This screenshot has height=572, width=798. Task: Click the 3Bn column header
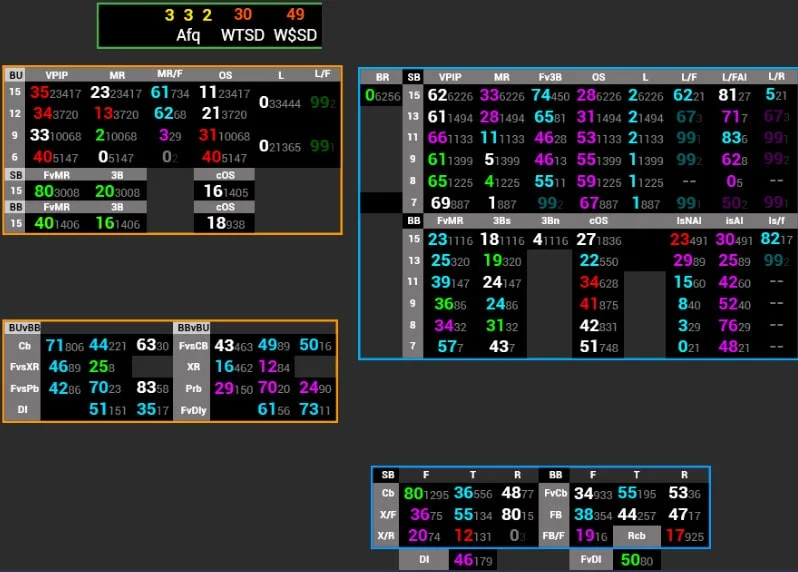point(549,221)
